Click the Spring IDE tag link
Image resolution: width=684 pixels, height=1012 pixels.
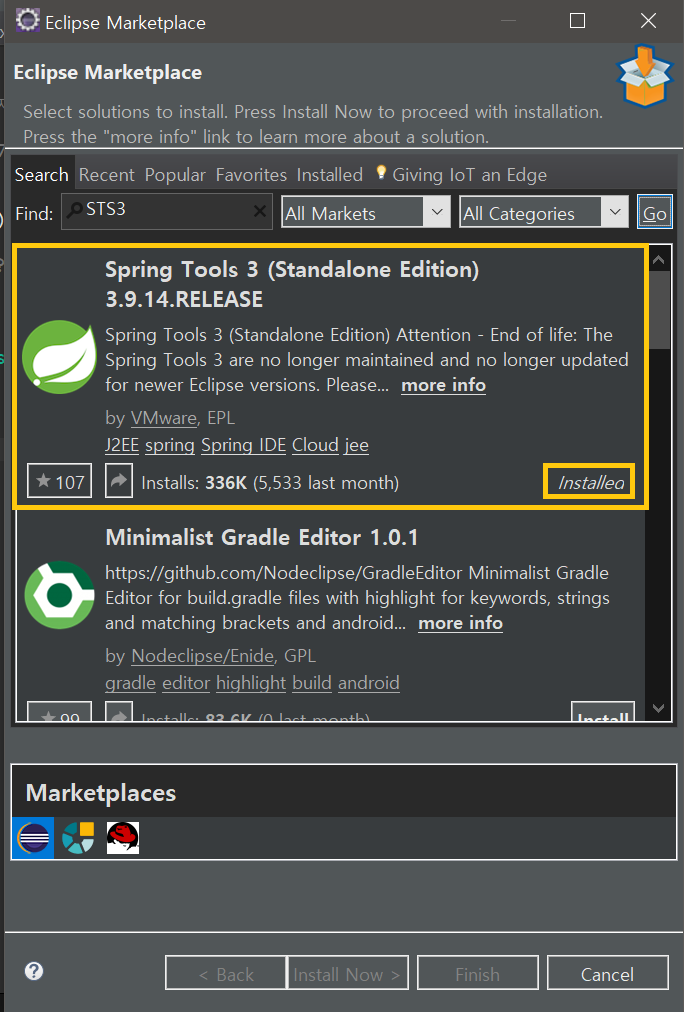[x=243, y=445]
